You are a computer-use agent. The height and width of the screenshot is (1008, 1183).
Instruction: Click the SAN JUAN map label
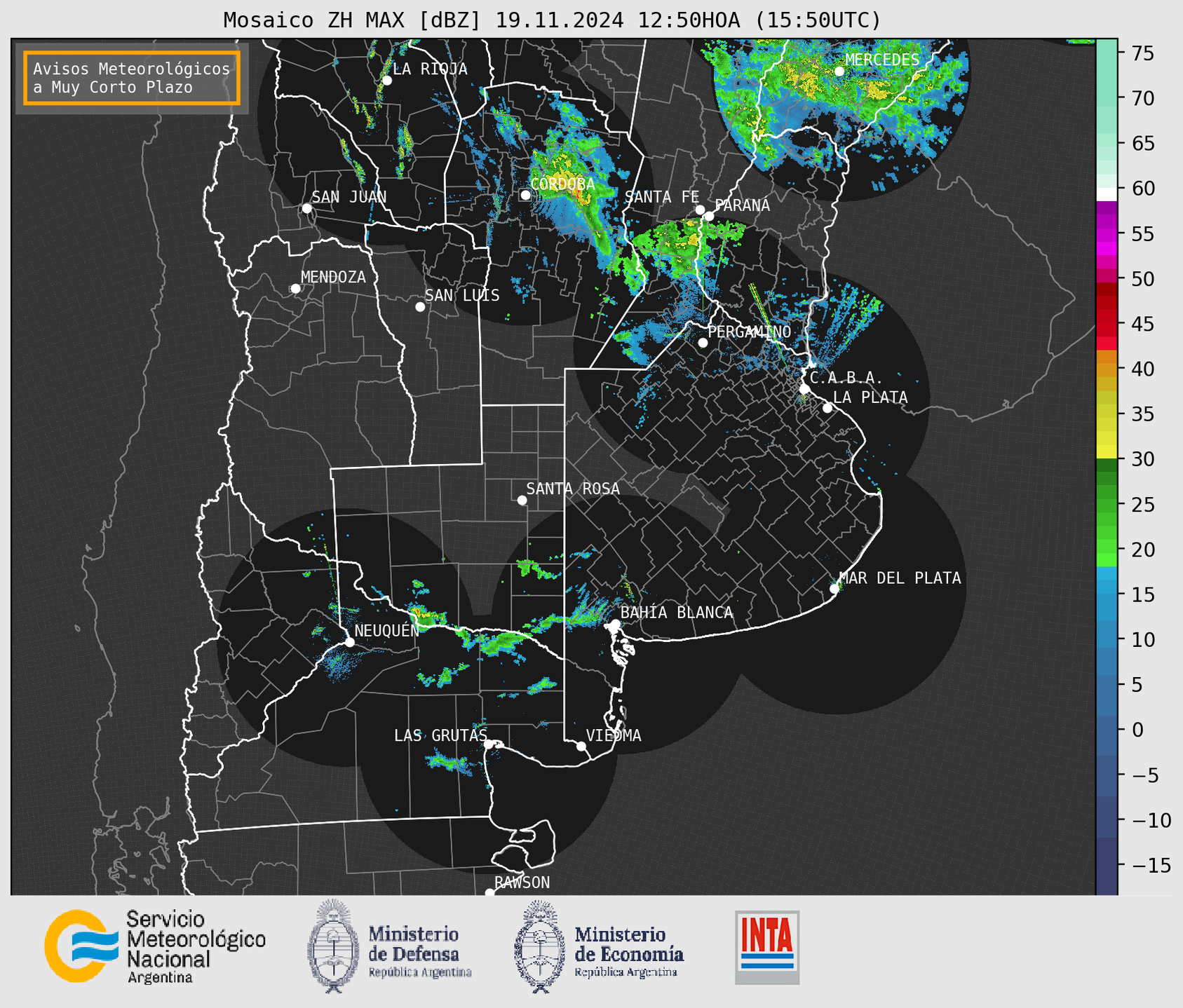tap(349, 197)
